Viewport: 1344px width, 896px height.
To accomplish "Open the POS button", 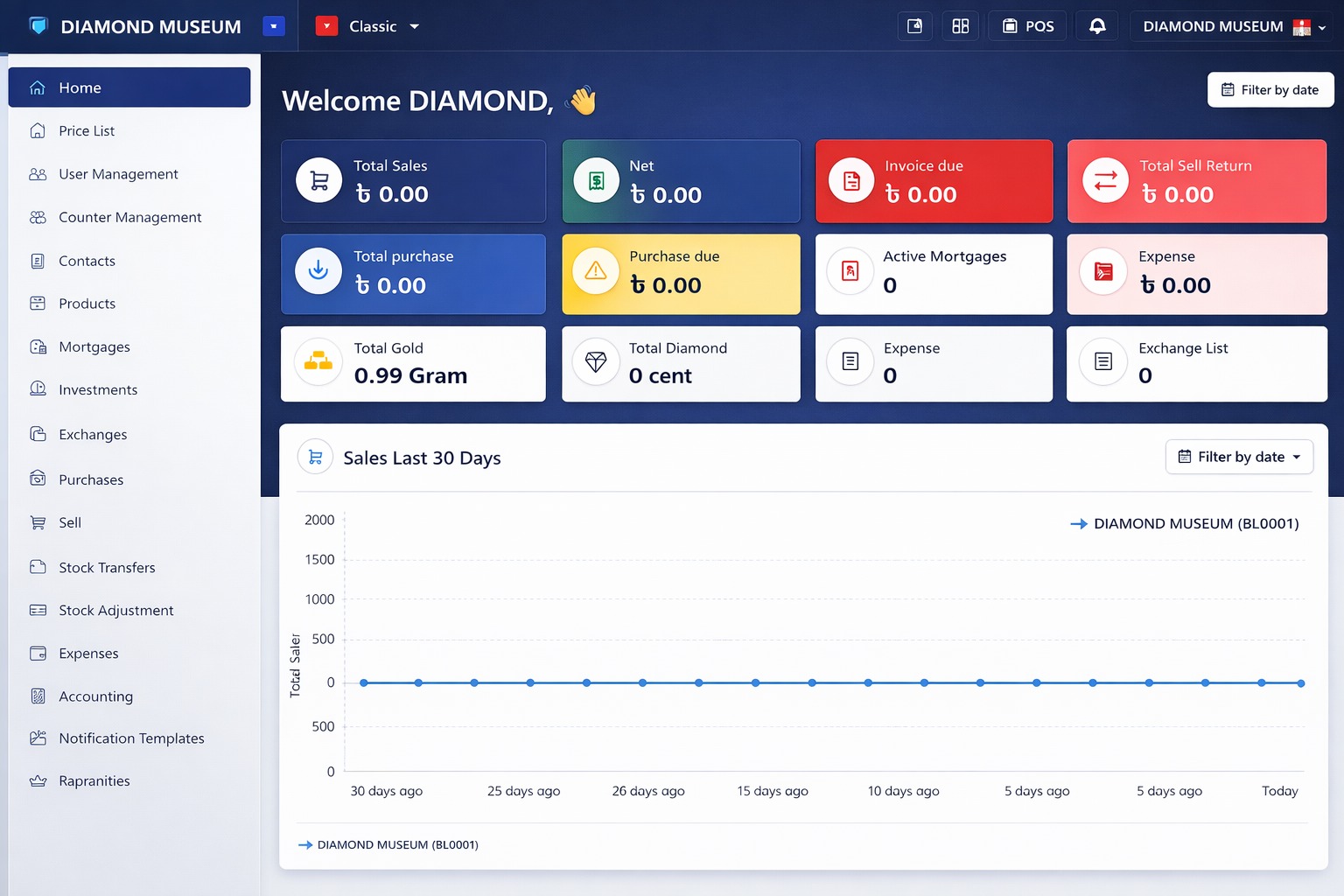I will point(1028,26).
